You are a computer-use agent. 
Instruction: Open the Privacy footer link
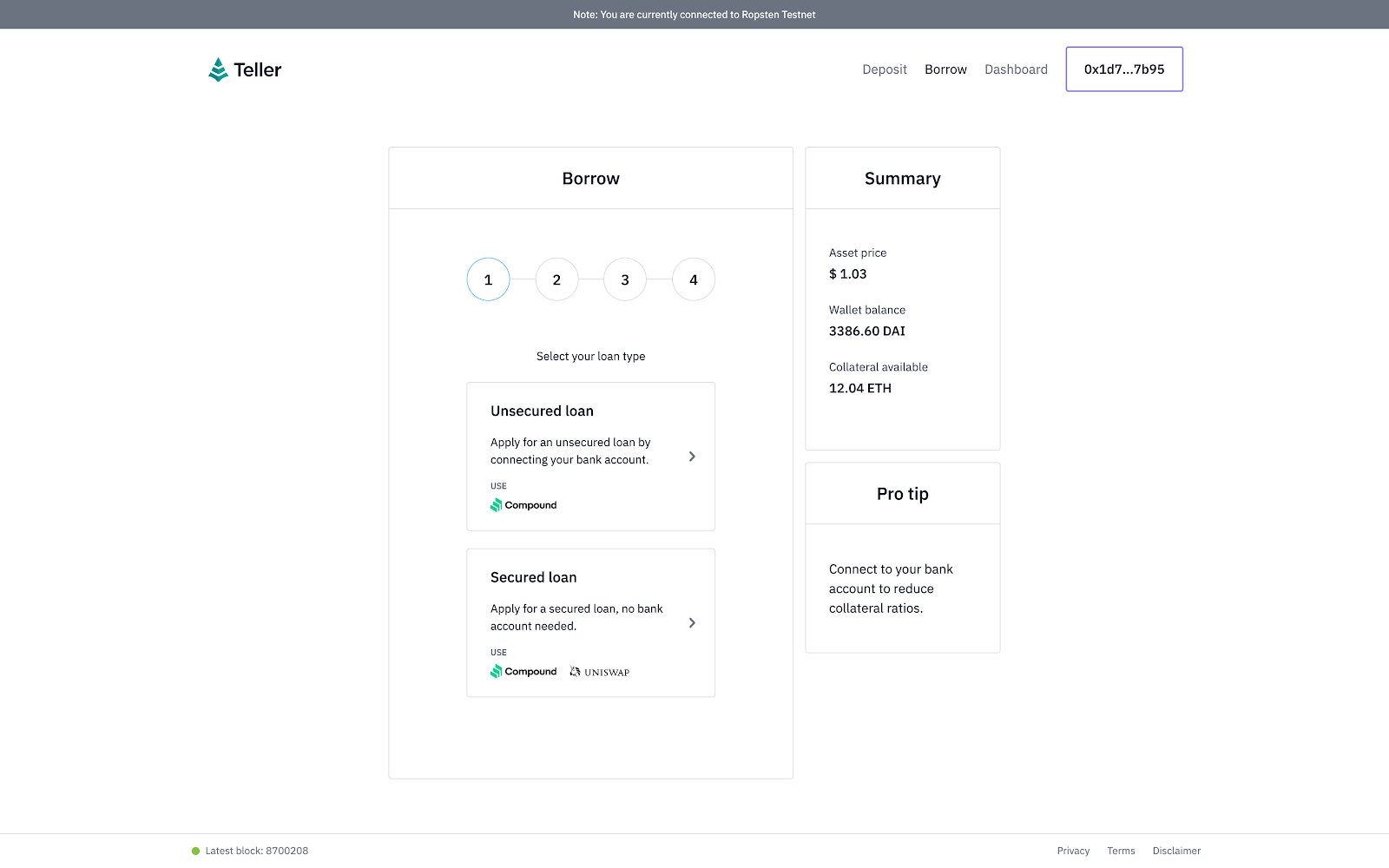point(1073,852)
